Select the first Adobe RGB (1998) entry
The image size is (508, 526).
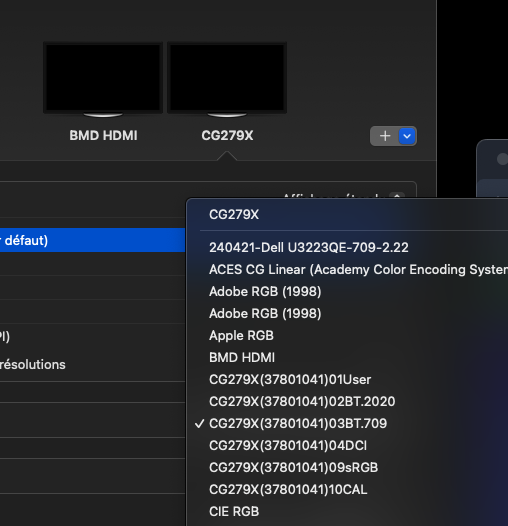[x=265, y=292]
